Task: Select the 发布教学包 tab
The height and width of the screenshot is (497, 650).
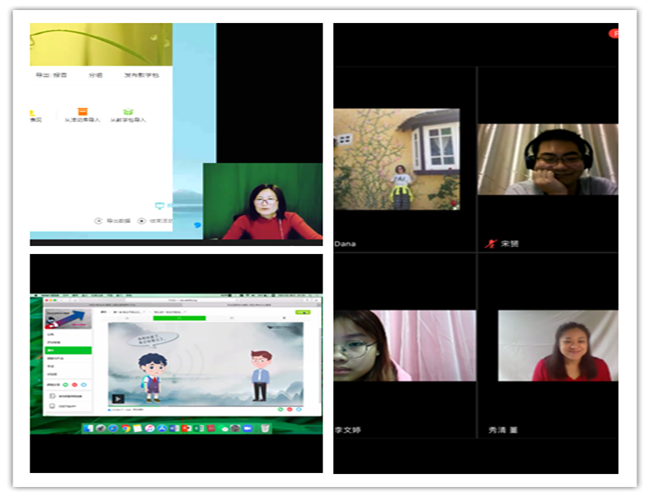Action: 142,74
